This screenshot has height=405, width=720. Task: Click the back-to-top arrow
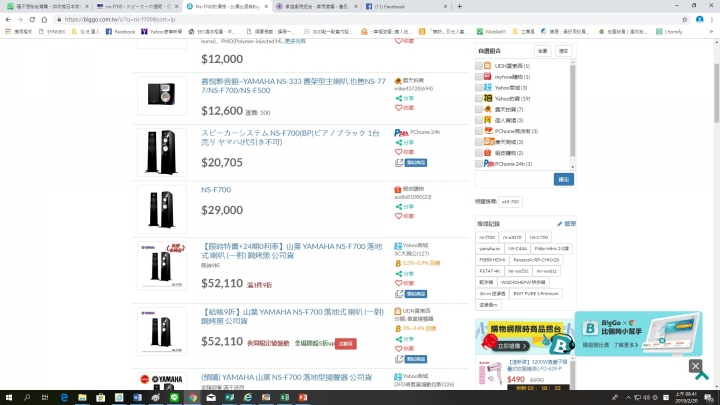point(702,376)
